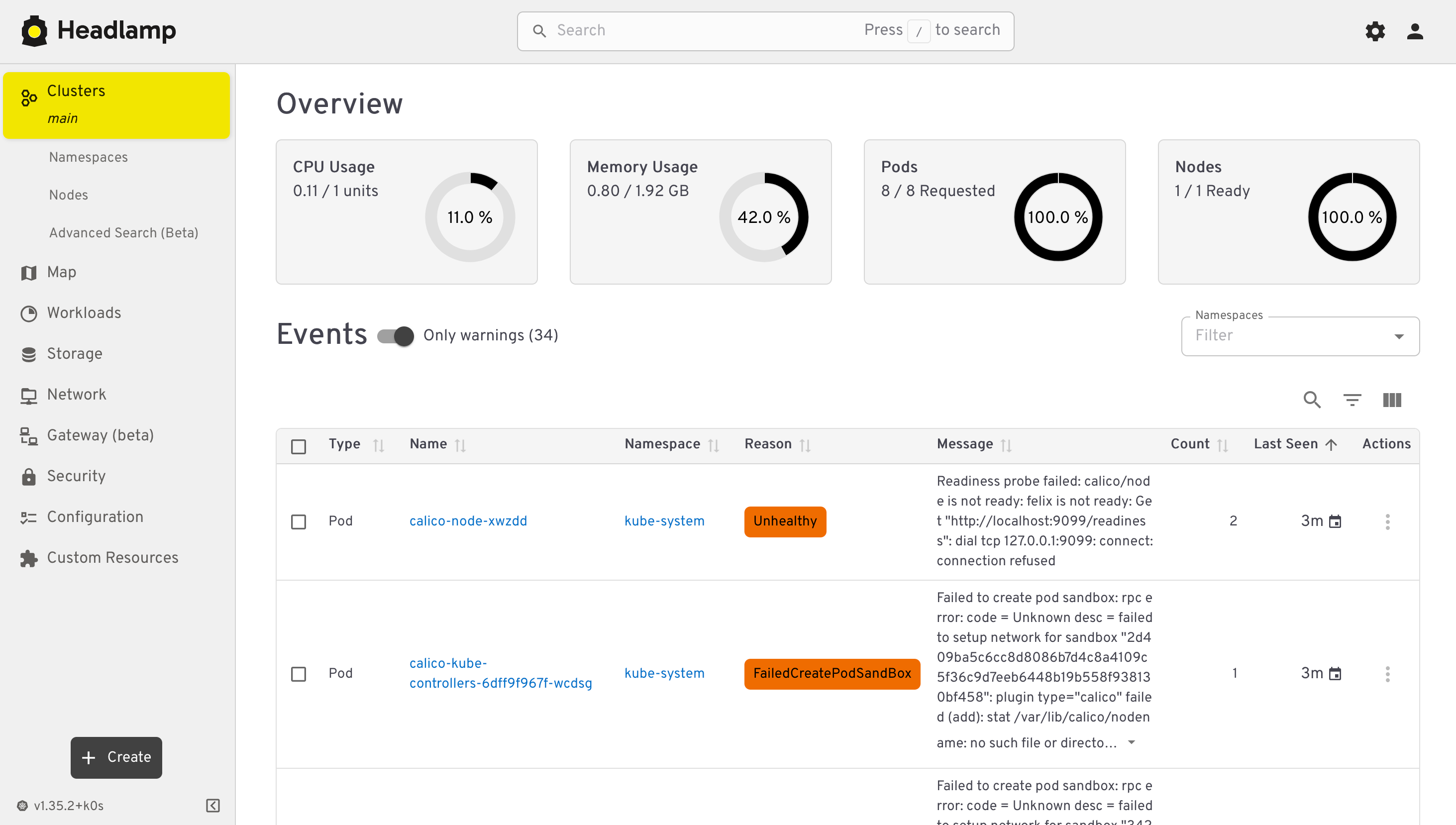The image size is (1456, 825).
Task: Toggle the Only warnings switch
Action: click(396, 336)
